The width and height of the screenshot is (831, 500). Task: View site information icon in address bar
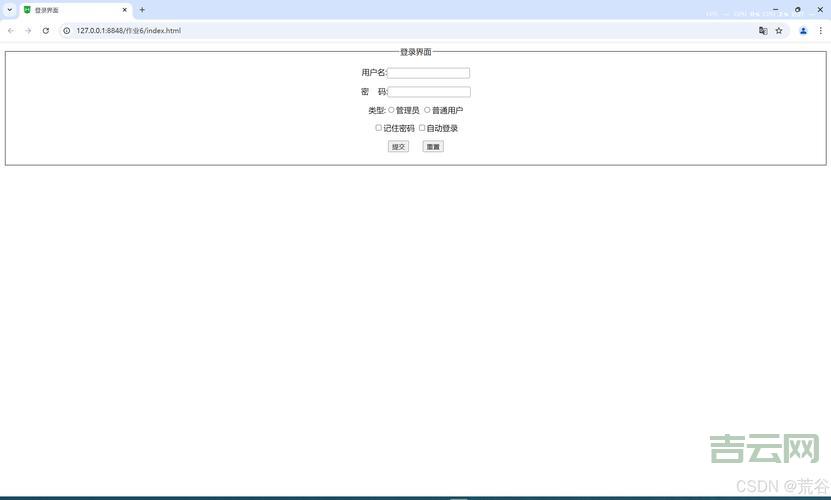[x=67, y=31]
